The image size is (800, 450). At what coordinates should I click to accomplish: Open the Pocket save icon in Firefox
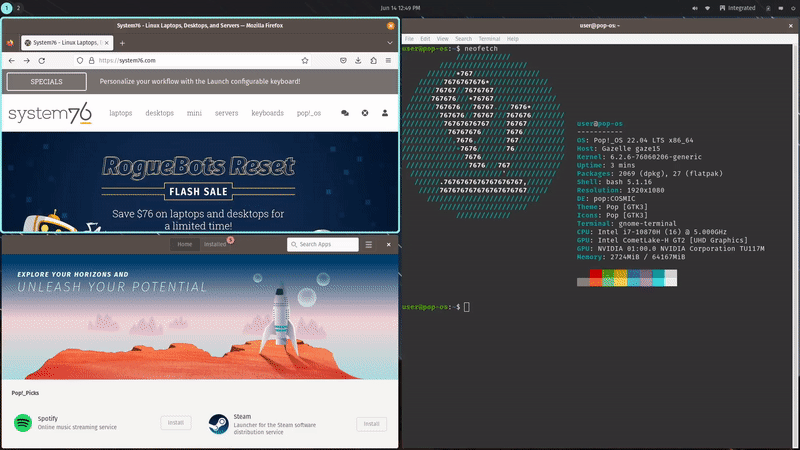pyautogui.click(x=343, y=60)
